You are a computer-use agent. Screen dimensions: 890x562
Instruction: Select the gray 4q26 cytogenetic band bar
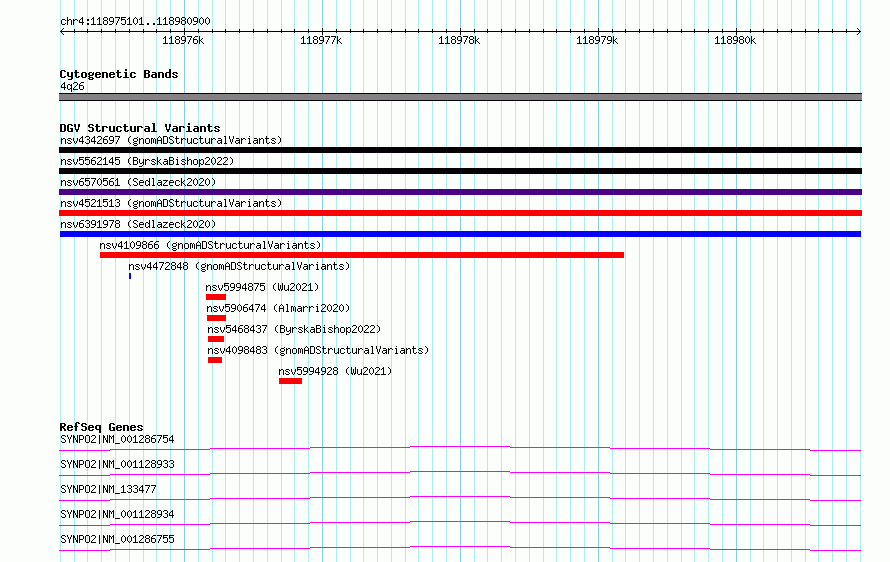[460, 97]
